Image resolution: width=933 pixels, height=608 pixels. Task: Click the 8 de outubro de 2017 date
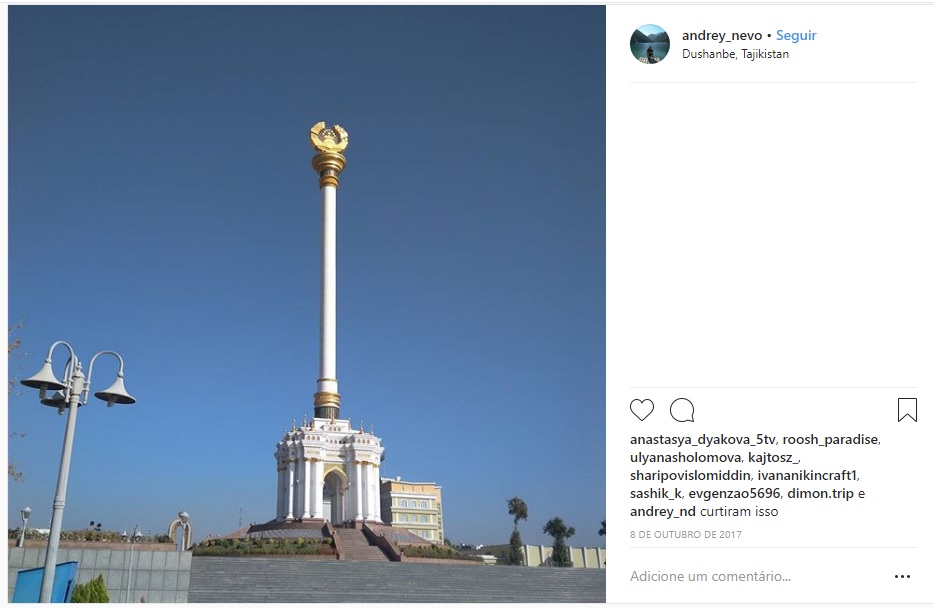click(685, 534)
